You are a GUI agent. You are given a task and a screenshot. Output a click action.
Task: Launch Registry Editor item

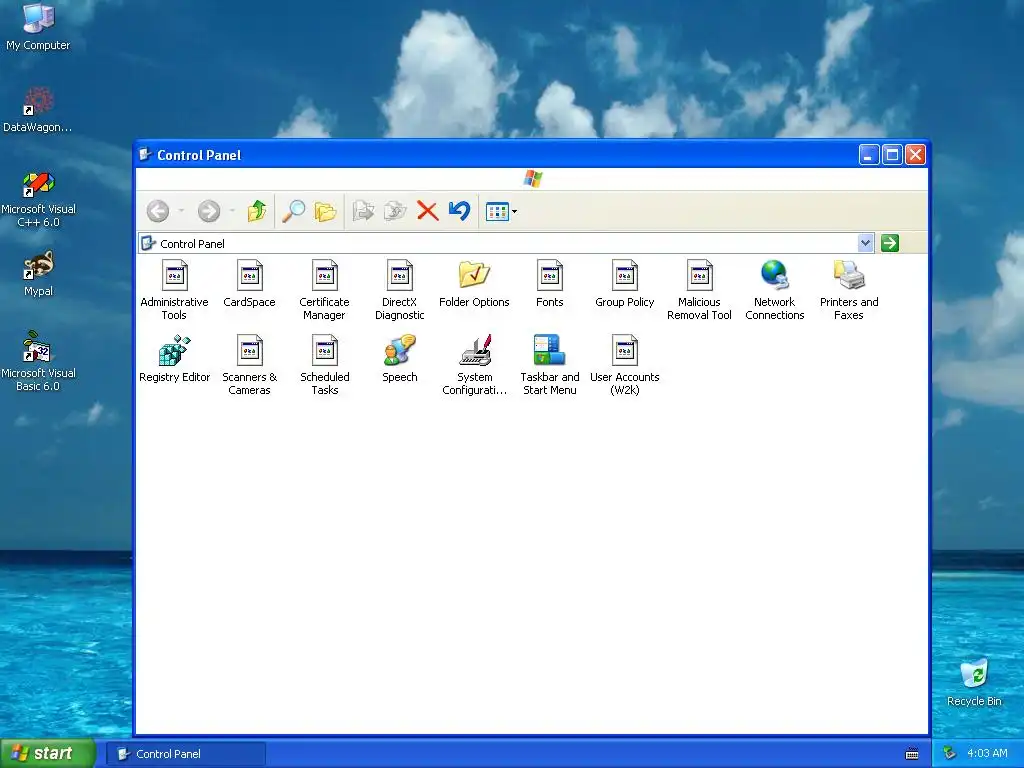(x=174, y=359)
